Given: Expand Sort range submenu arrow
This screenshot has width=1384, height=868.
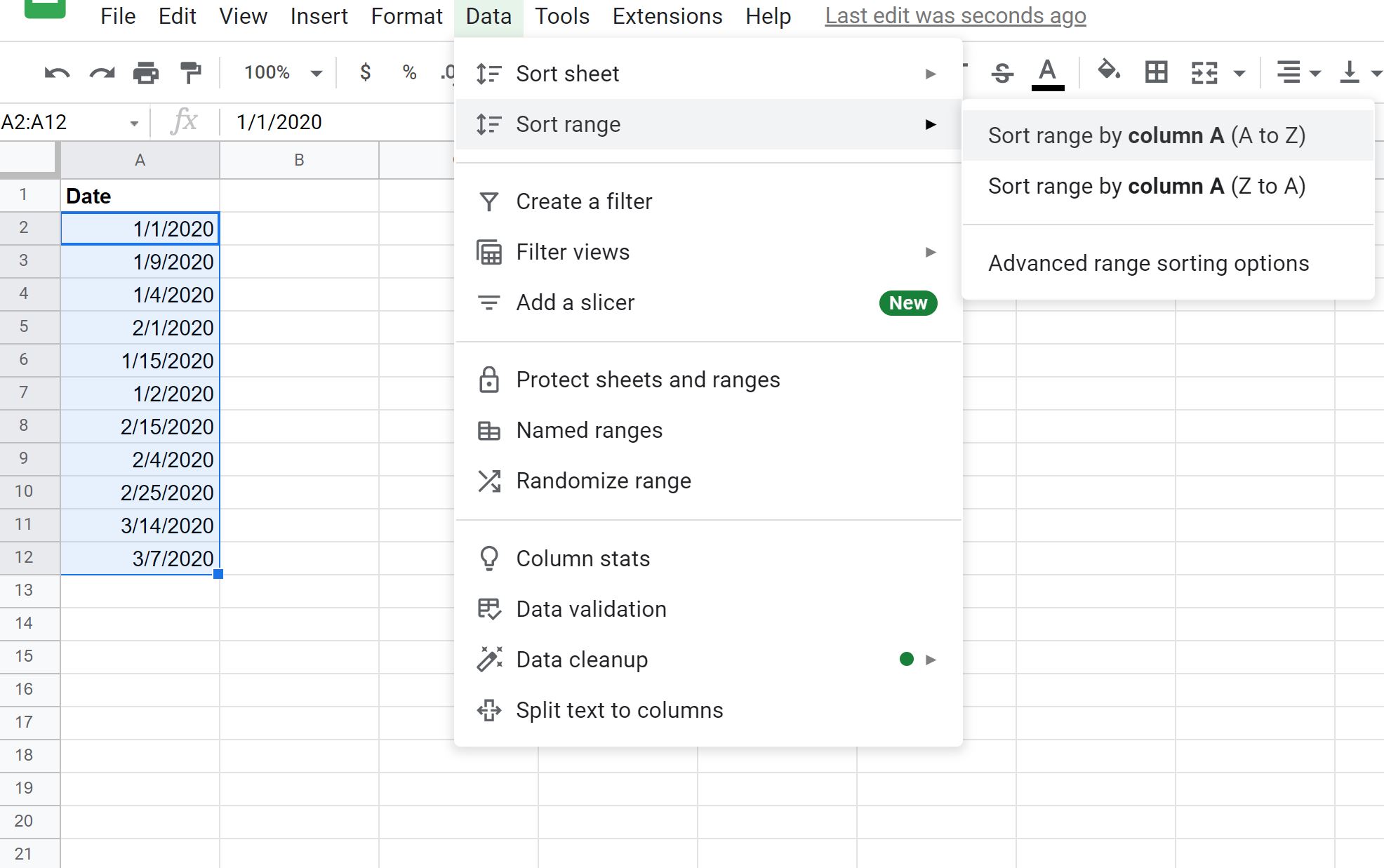Looking at the screenshot, I should click(929, 124).
